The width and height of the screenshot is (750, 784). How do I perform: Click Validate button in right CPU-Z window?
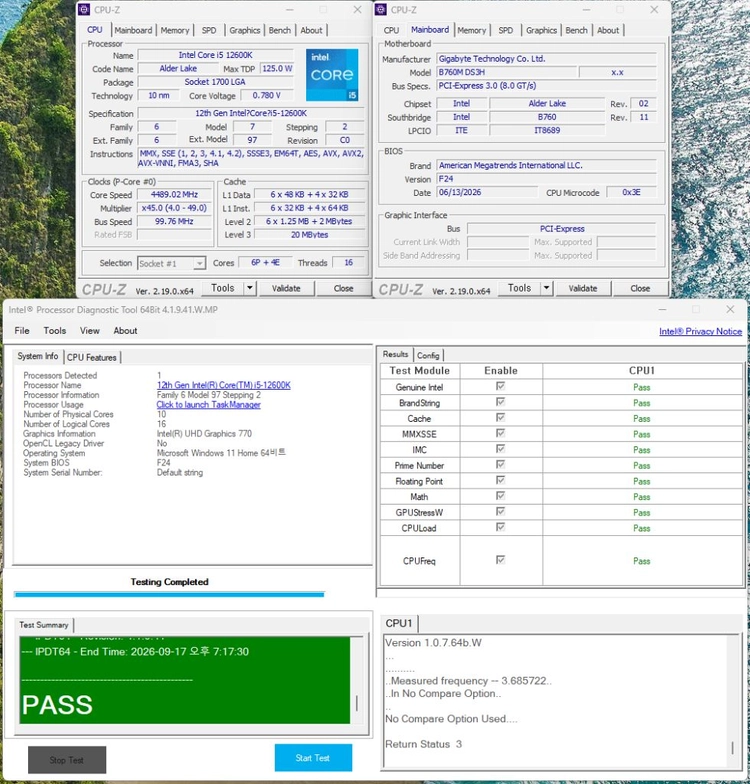pyautogui.click(x=582, y=288)
